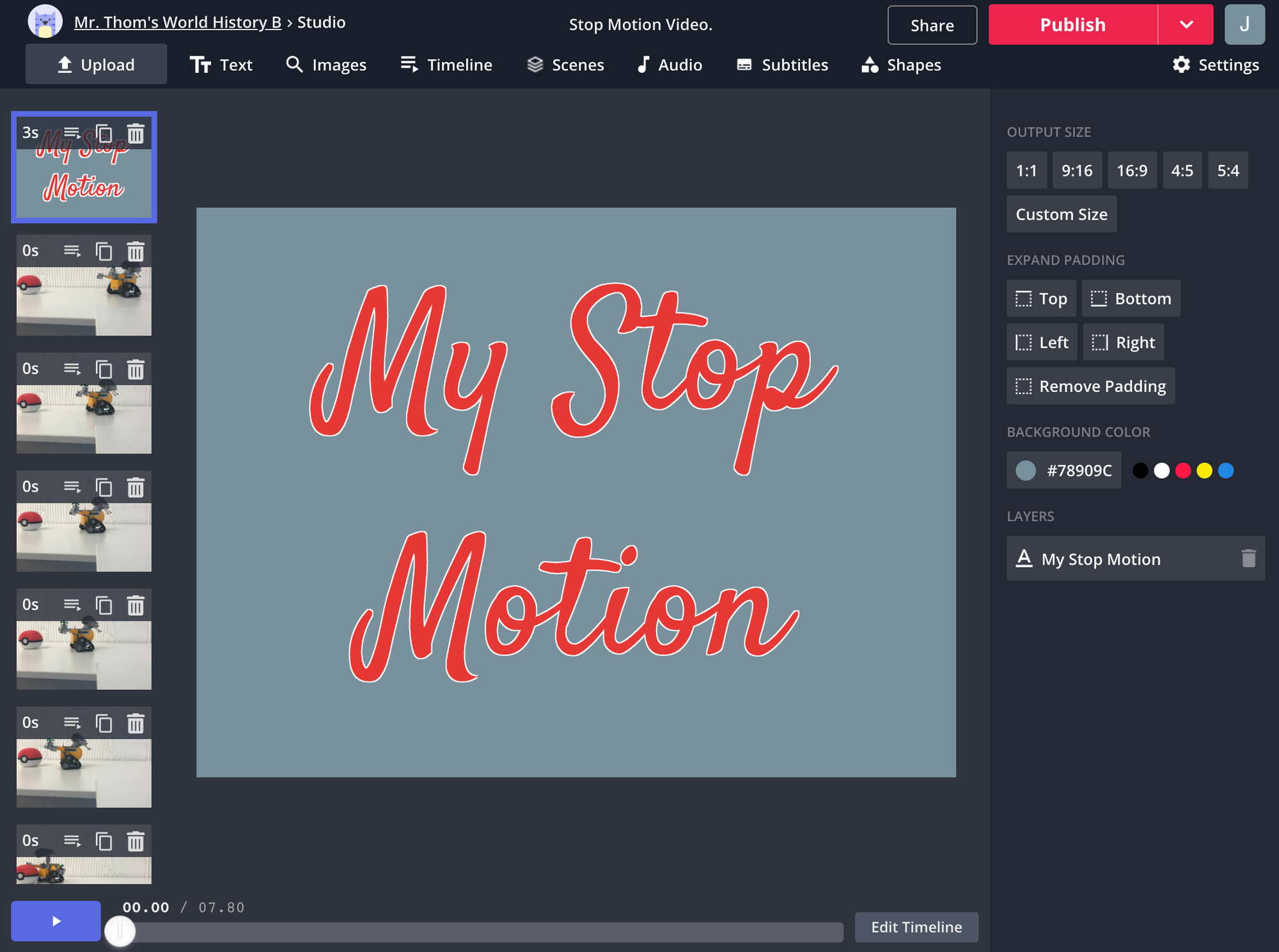Open the Settings gear
The image size is (1279, 952).
[1216, 65]
